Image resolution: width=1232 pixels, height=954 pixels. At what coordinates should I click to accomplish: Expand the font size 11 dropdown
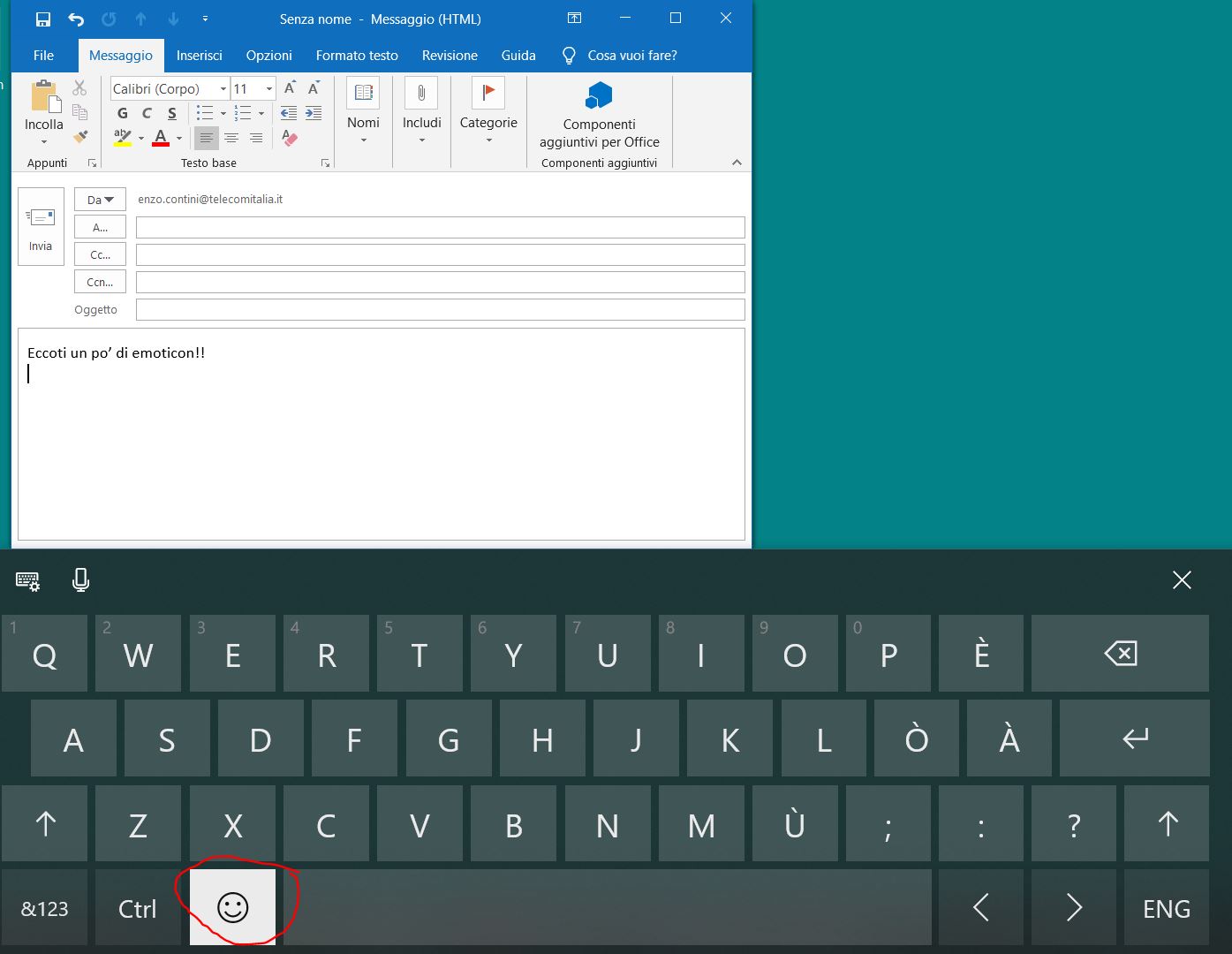point(269,89)
